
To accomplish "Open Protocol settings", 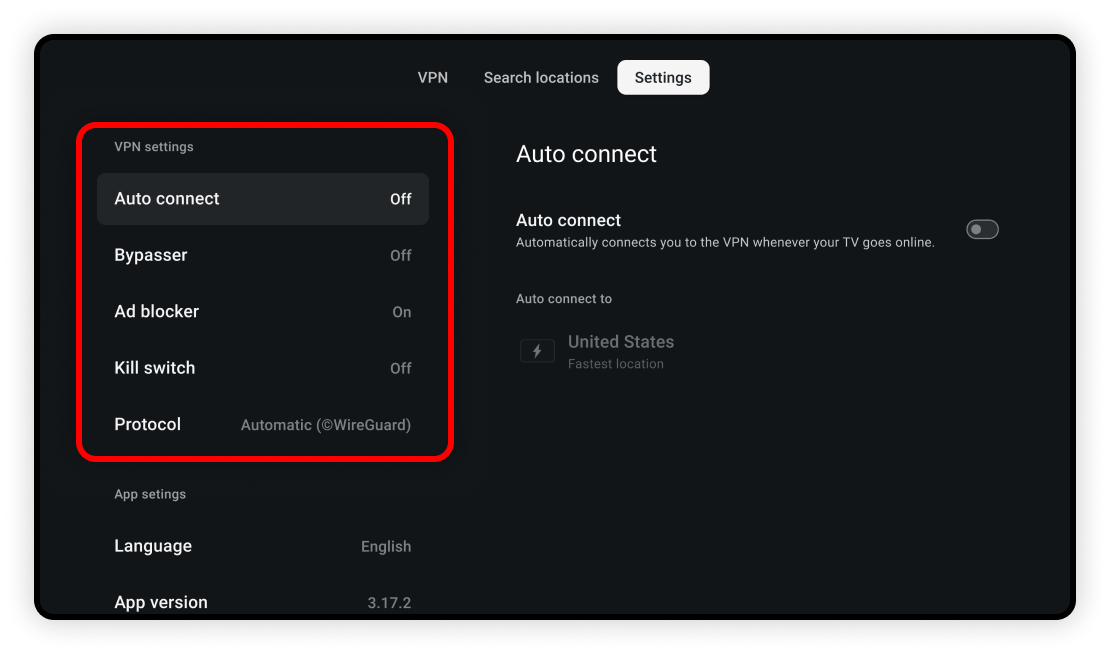I will [263, 425].
